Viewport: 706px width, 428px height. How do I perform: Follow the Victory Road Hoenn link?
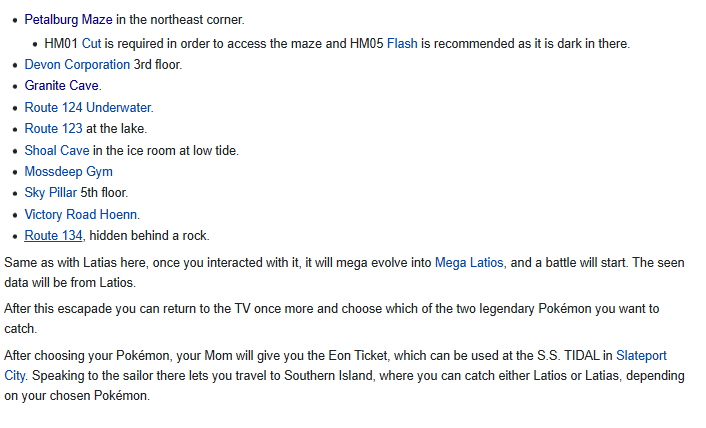pos(81,214)
